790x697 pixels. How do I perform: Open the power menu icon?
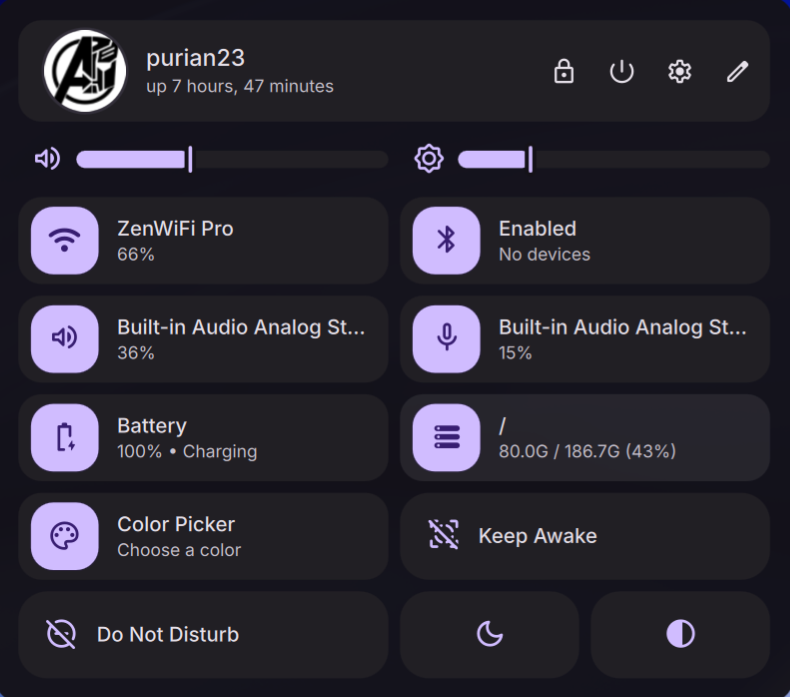coord(621,71)
